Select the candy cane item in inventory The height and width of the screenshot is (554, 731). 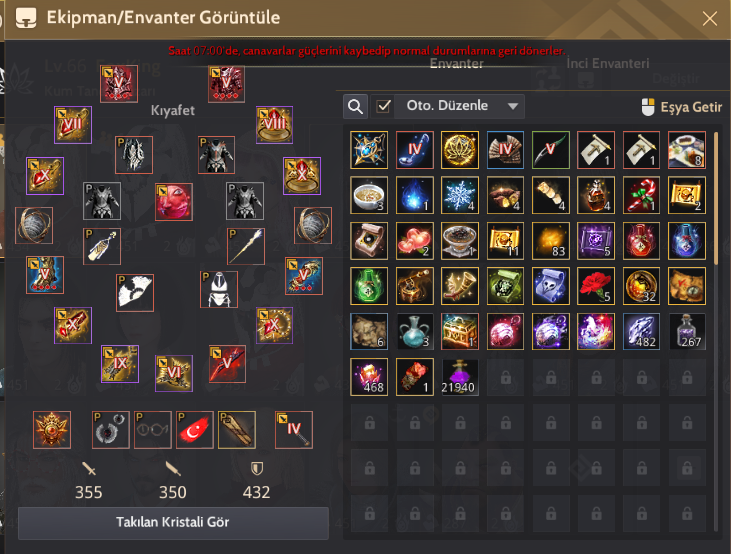(x=641, y=195)
